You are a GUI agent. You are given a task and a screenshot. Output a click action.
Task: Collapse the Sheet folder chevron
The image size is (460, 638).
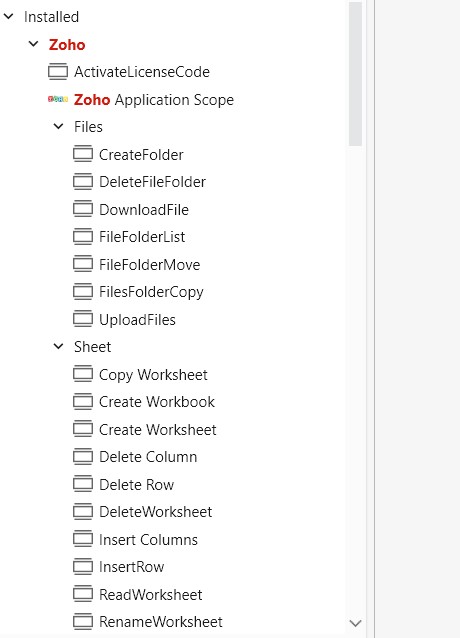click(x=59, y=347)
